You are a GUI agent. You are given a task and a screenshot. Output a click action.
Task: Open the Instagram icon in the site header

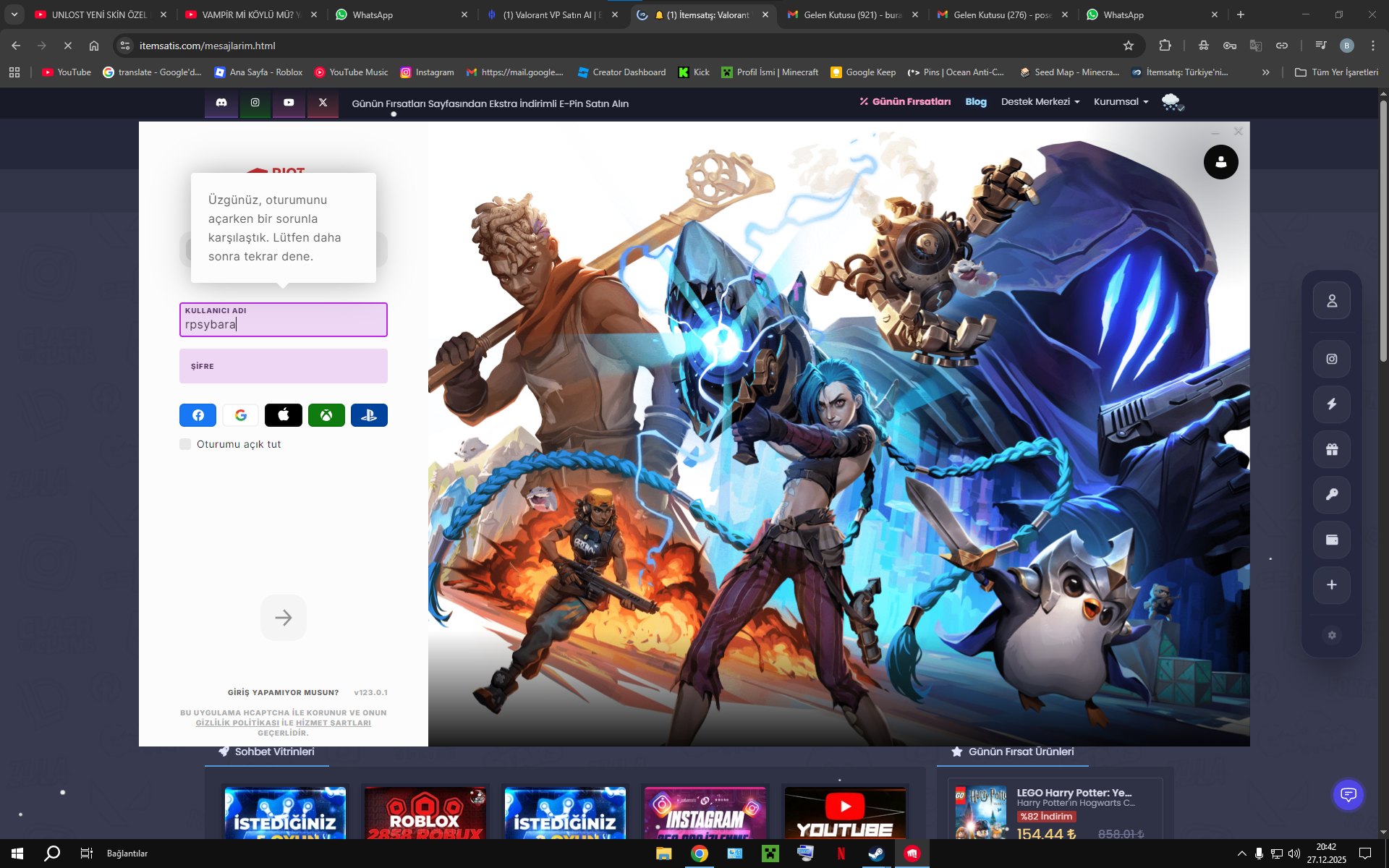255,103
